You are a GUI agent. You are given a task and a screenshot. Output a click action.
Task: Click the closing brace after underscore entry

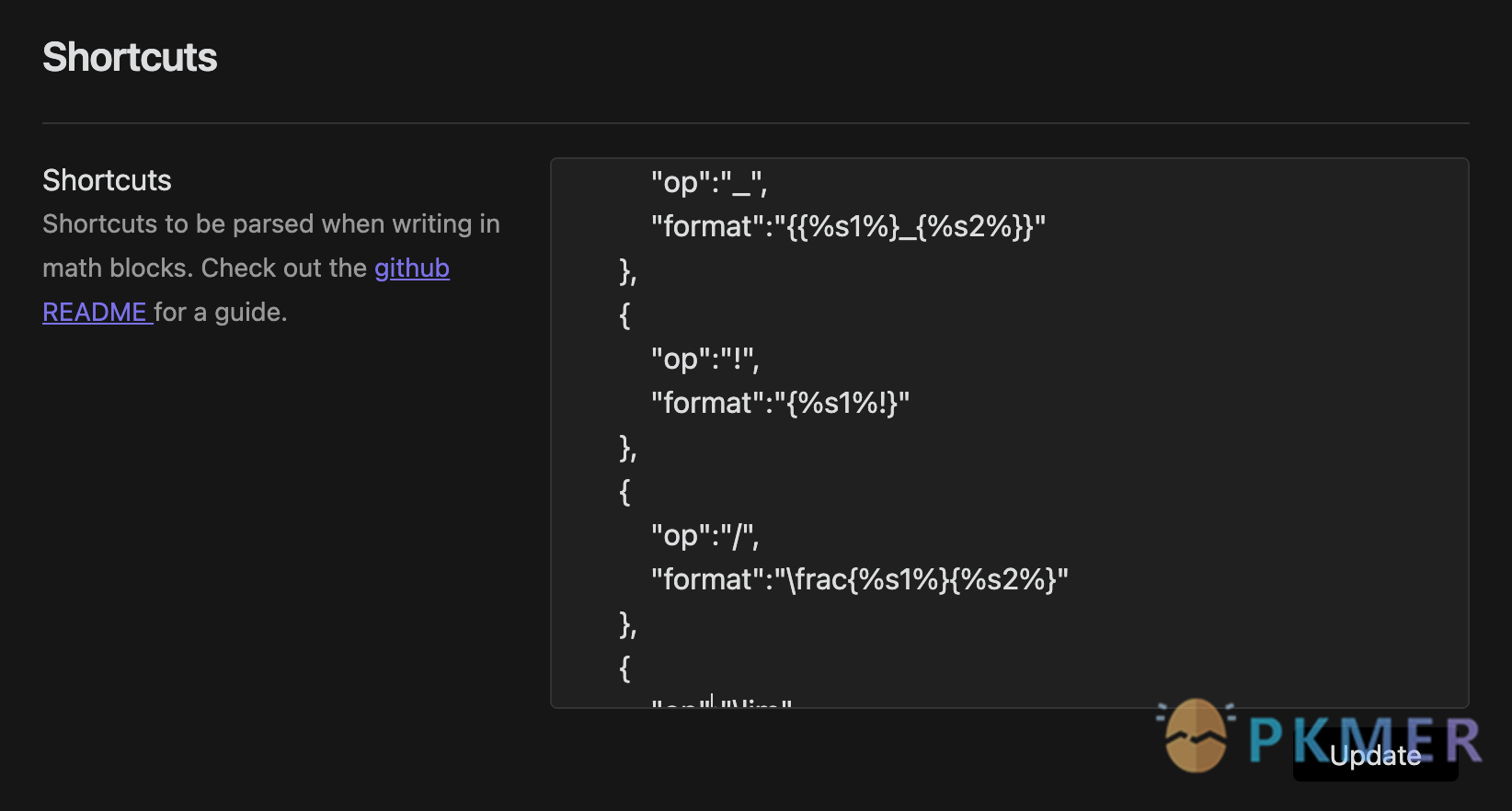(628, 271)
